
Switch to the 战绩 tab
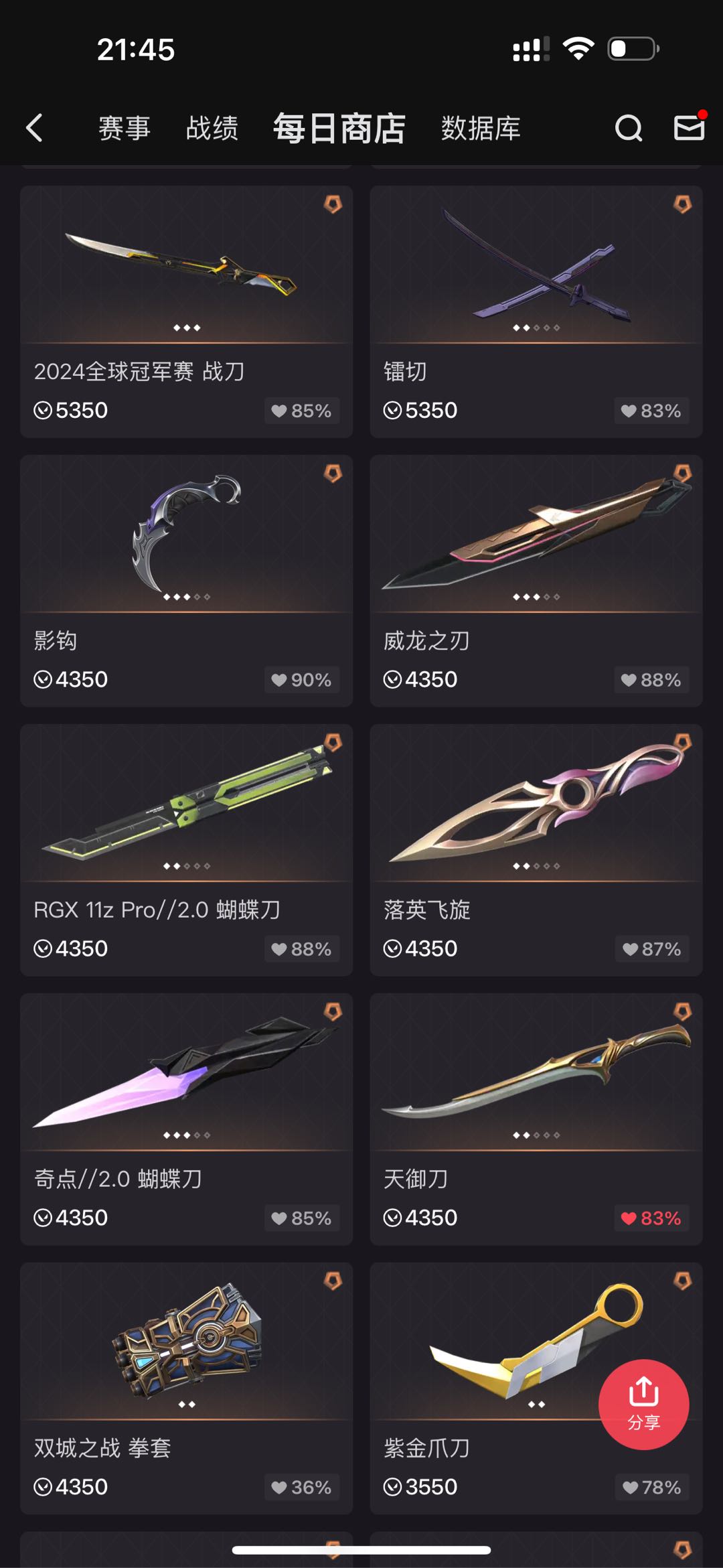(212, 127)
